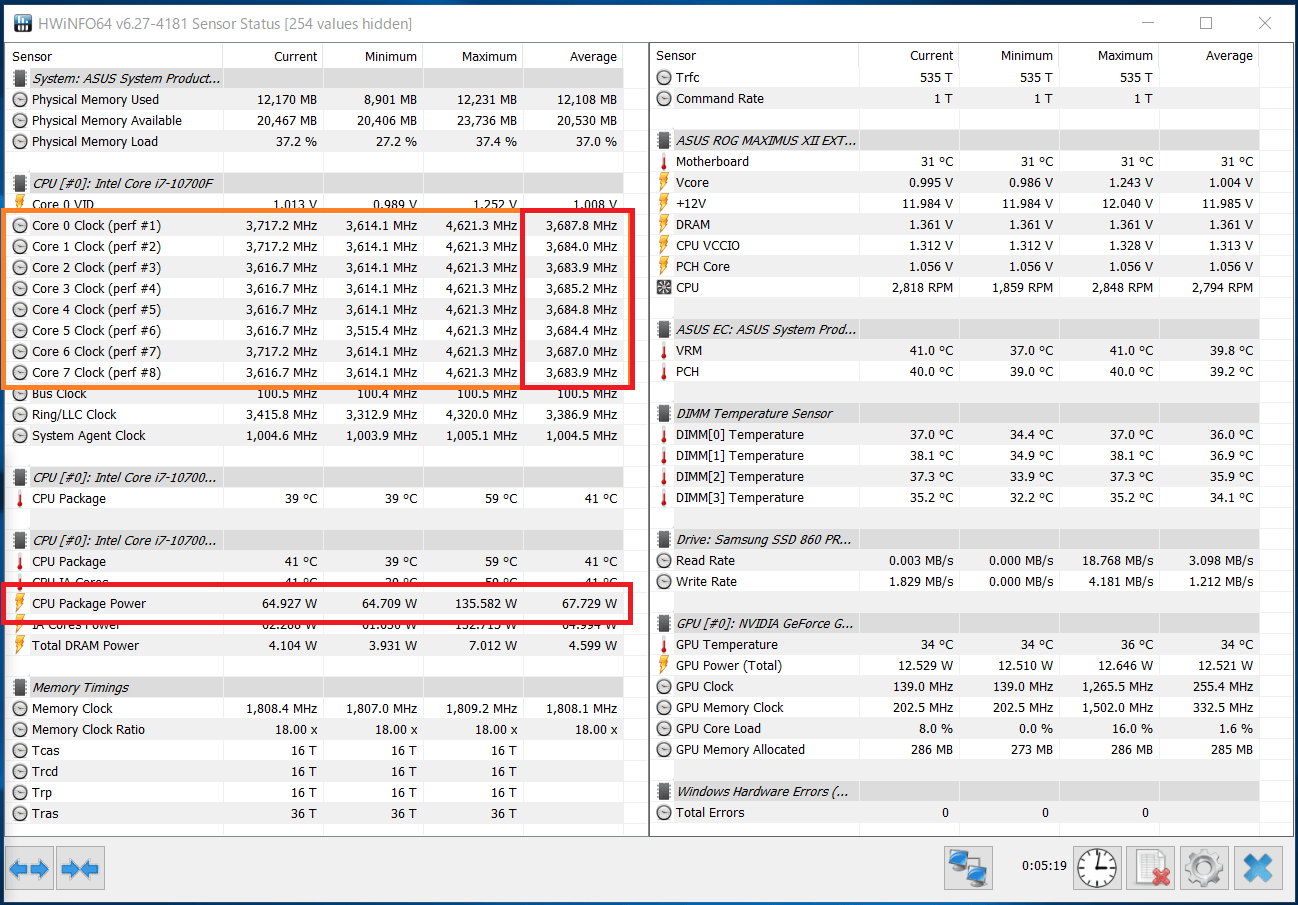Viewport: 1298px width, 905px height.
Task: Click the Average column header in right panel
Action: click(1208, 55)
